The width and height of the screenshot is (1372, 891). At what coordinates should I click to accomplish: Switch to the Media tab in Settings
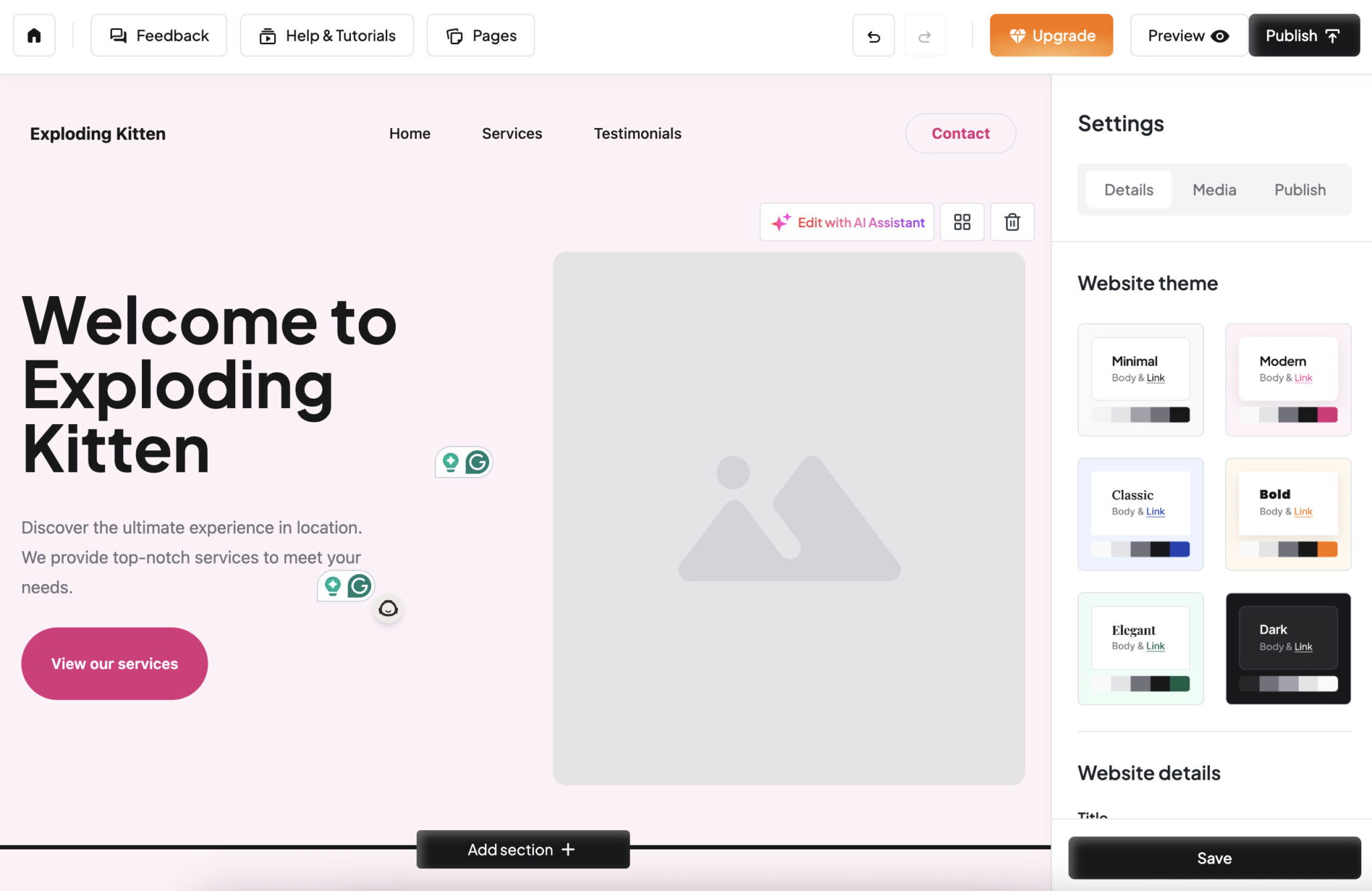(x=1214, y=190)
